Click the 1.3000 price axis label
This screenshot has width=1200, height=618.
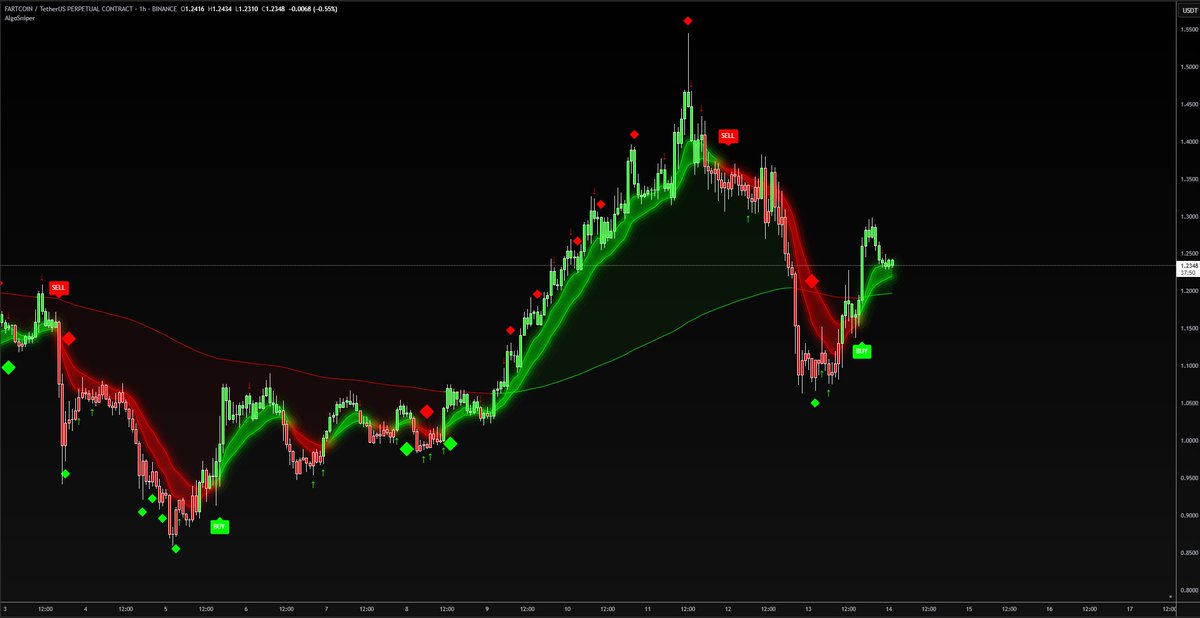click(x=1188, y=217)
